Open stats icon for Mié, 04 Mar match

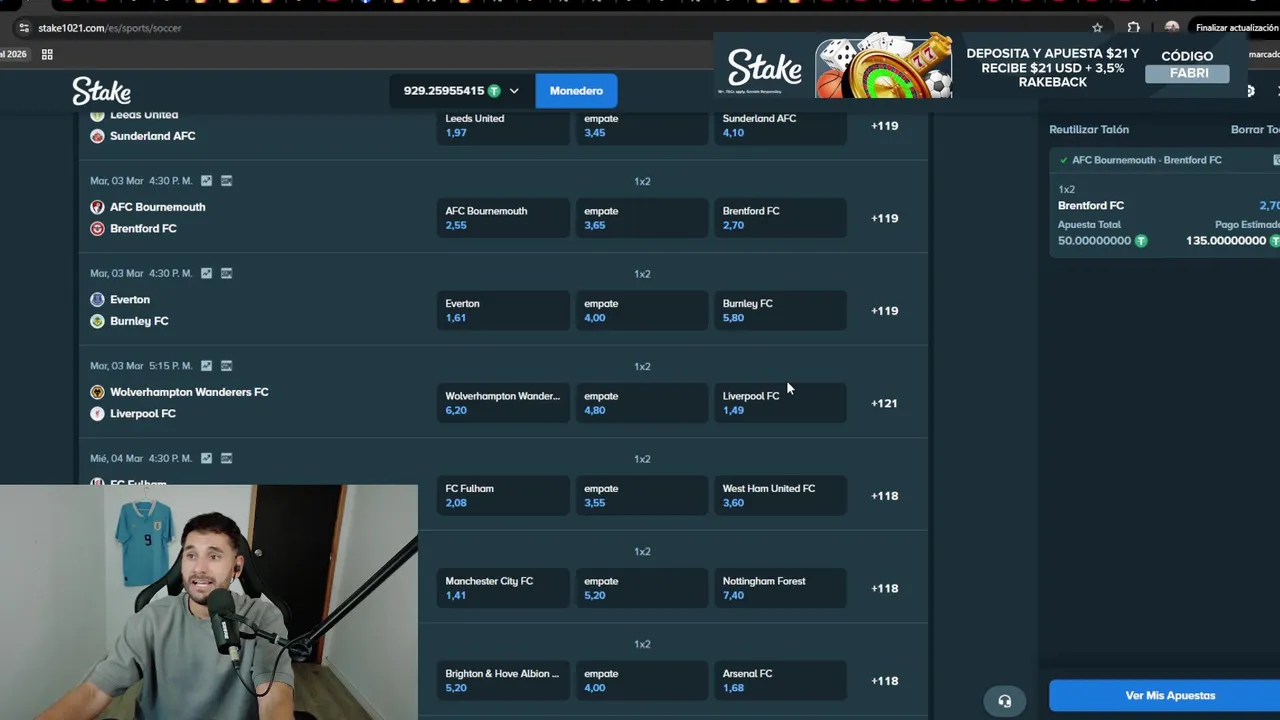coord(206,458)
